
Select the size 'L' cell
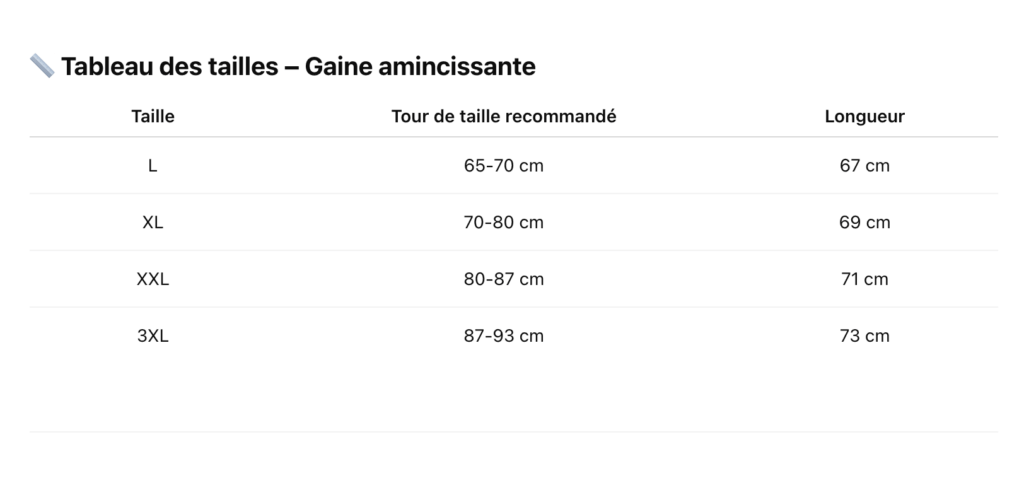click(x=153, y=165)
